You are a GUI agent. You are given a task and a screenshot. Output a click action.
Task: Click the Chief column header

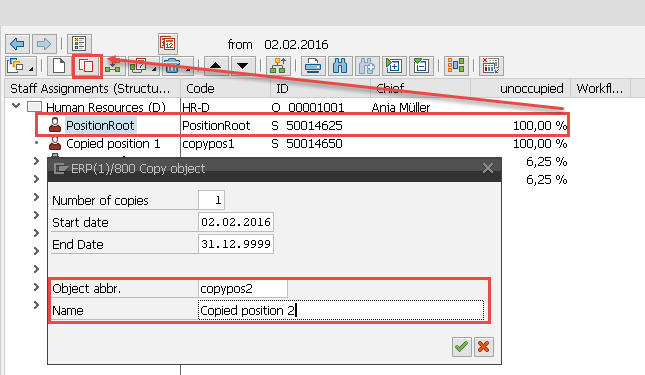pyautogui.click(x=390, y=89)
